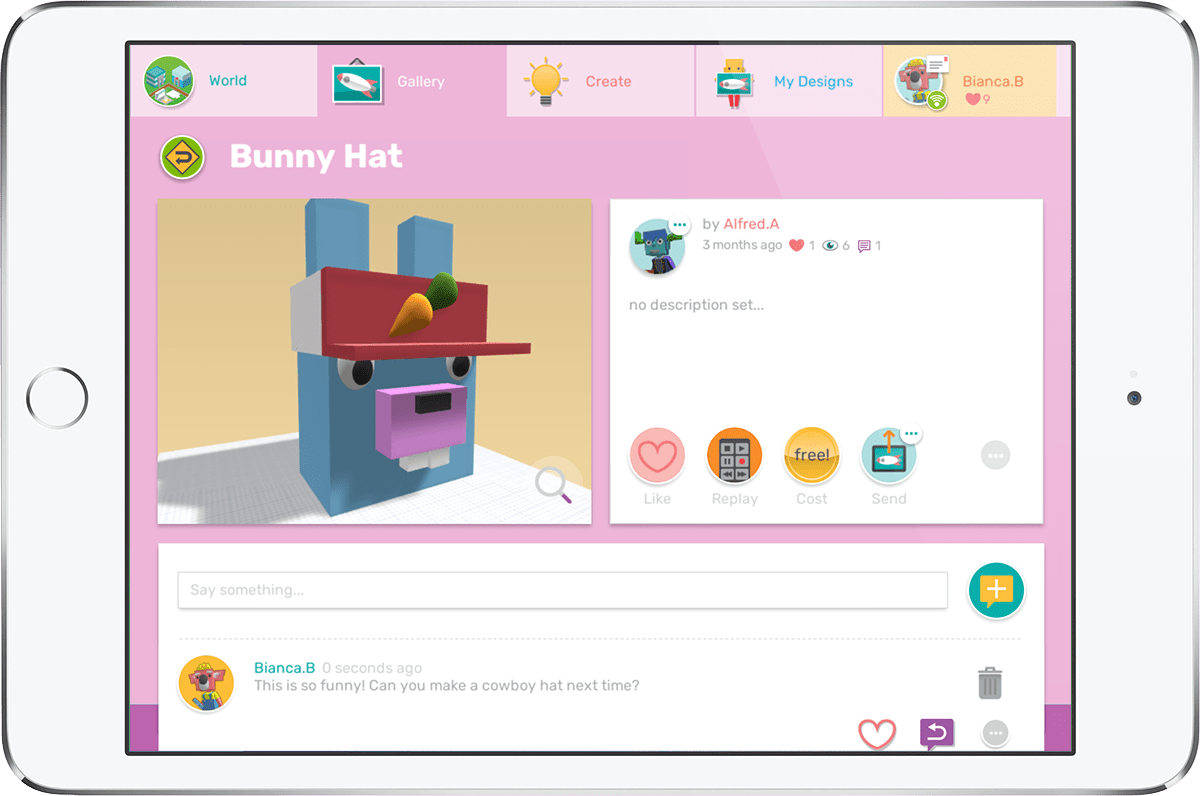Open Bianca.B name link in comment
This screenshot has height=796, width=1200.
tap(284, 668)
